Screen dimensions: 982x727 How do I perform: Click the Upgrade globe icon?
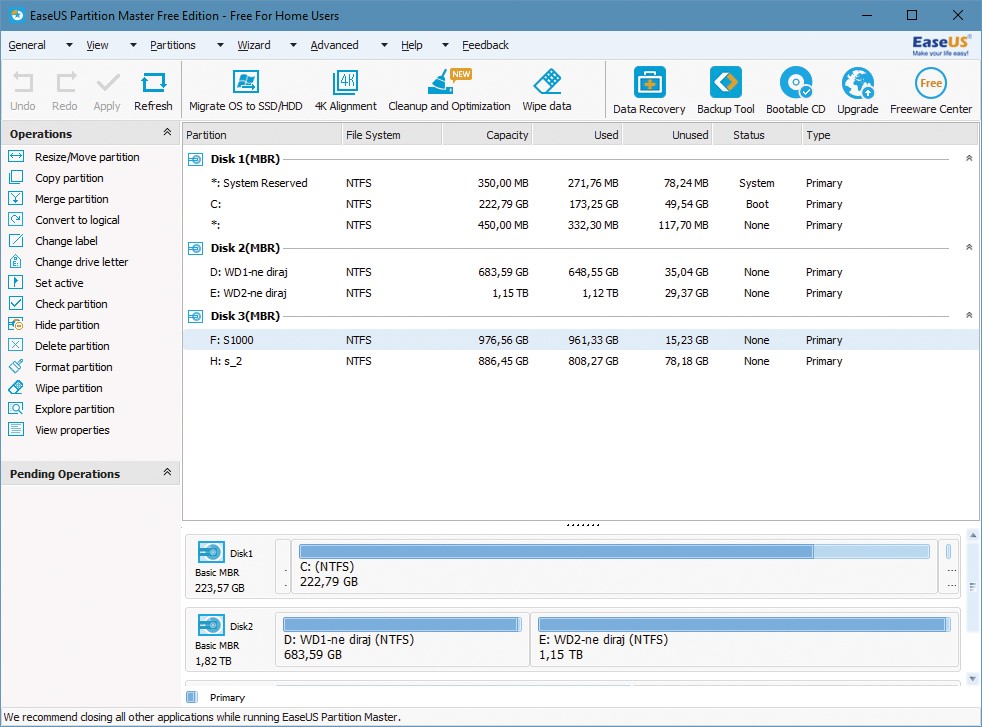click(858, 83)
